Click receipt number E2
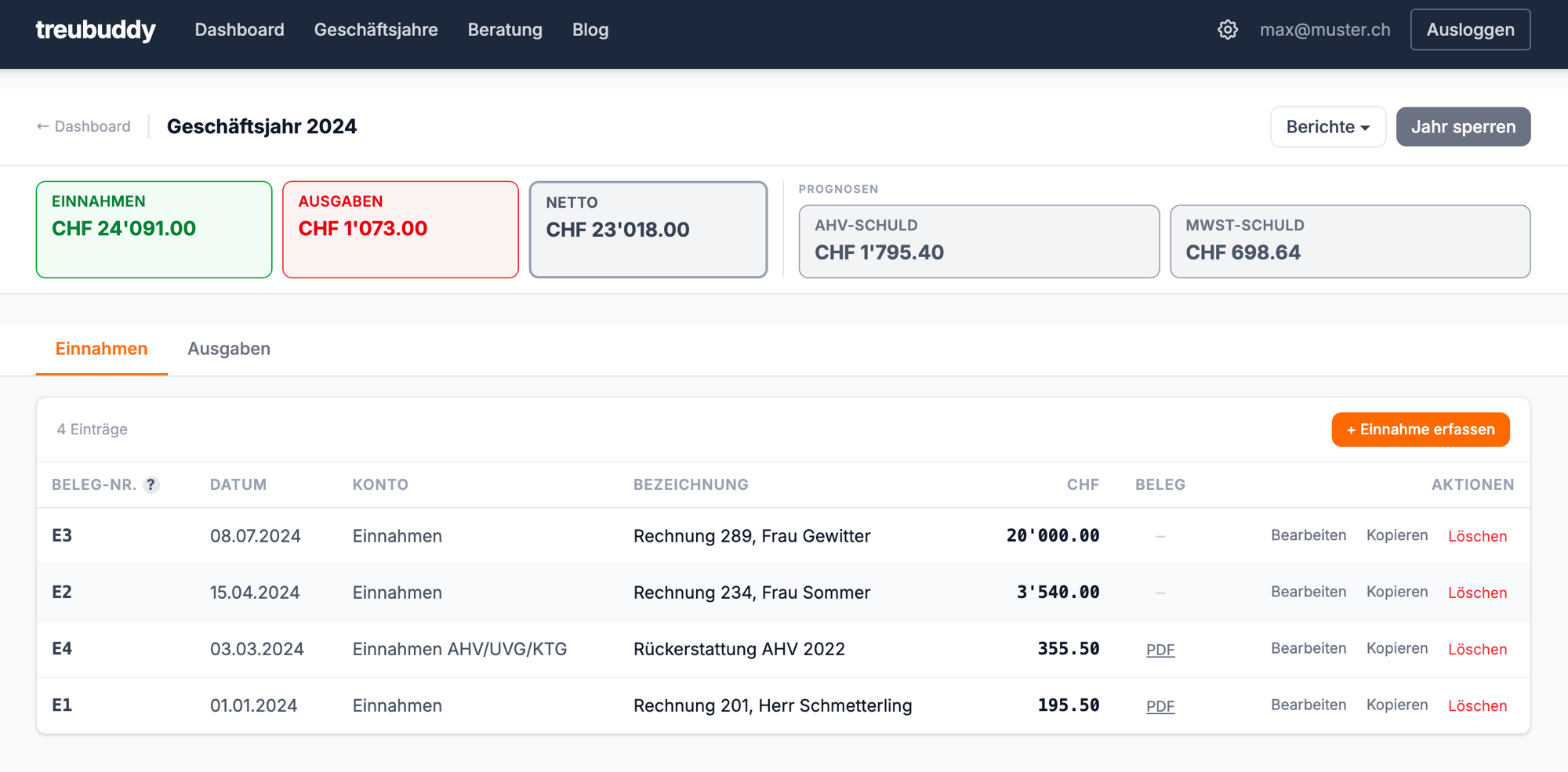Viewport: 1568px width, 772px height. 62,592
